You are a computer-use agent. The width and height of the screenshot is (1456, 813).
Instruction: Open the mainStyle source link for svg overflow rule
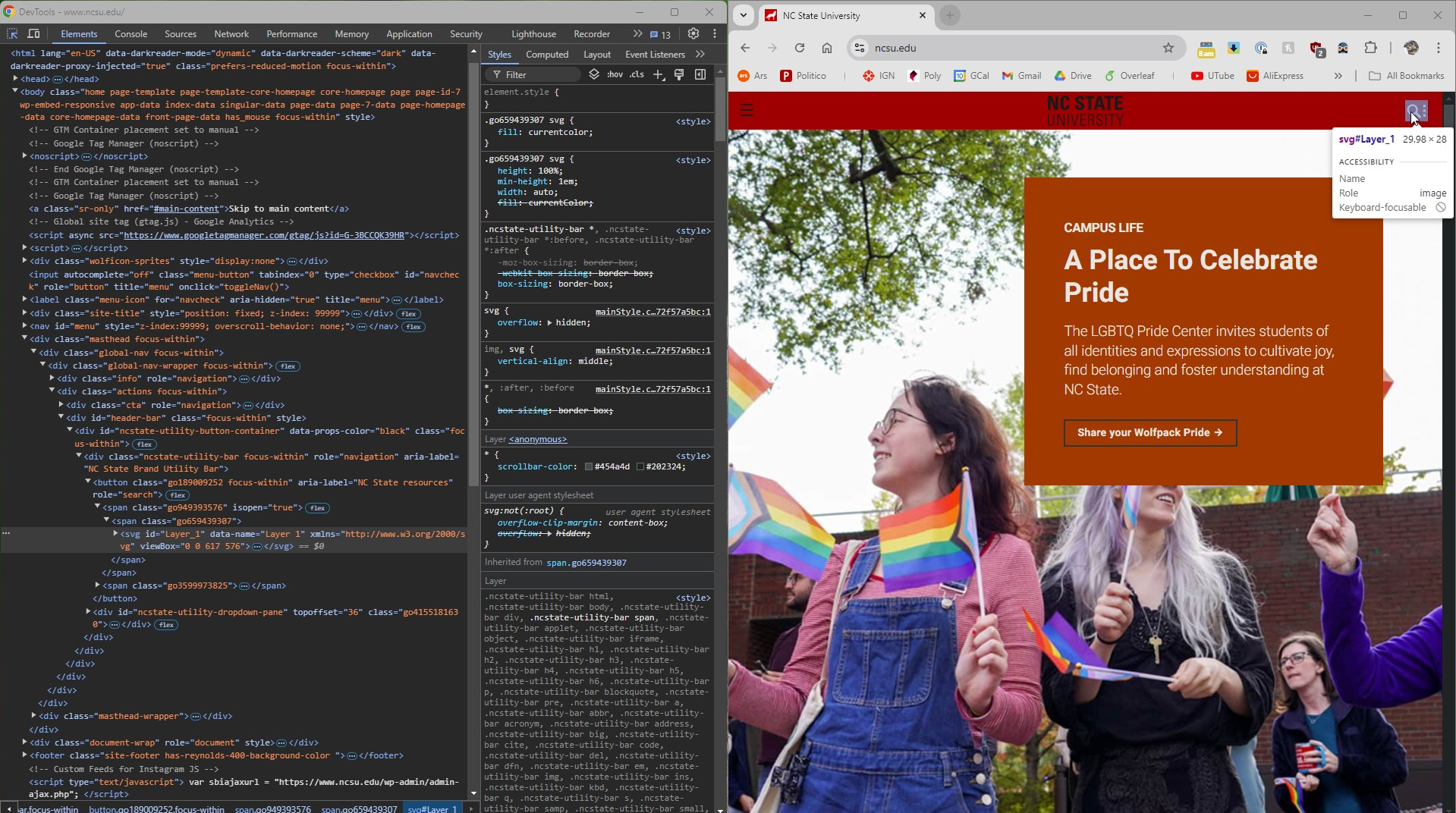click(x=653, y=312)
